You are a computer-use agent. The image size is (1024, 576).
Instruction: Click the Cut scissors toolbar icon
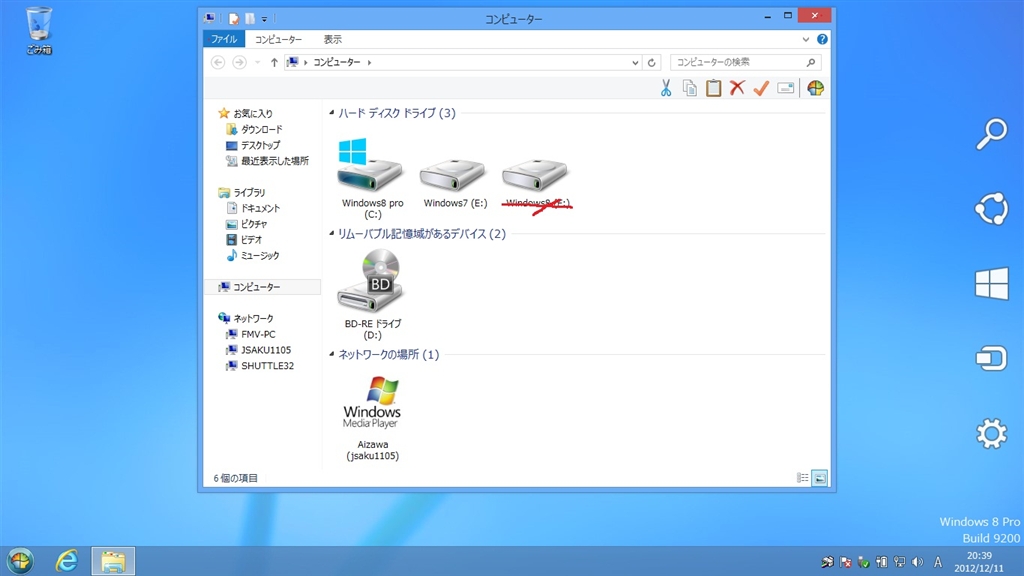click(665, 88)
